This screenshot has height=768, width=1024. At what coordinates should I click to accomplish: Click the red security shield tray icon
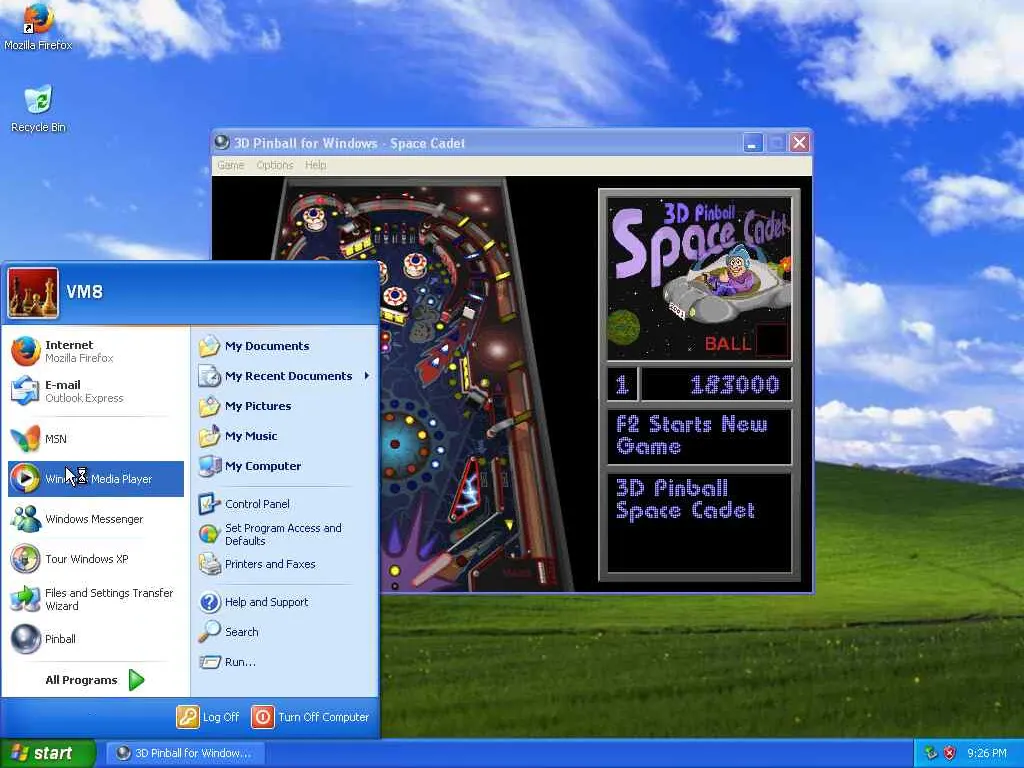[x=950, y=753]
